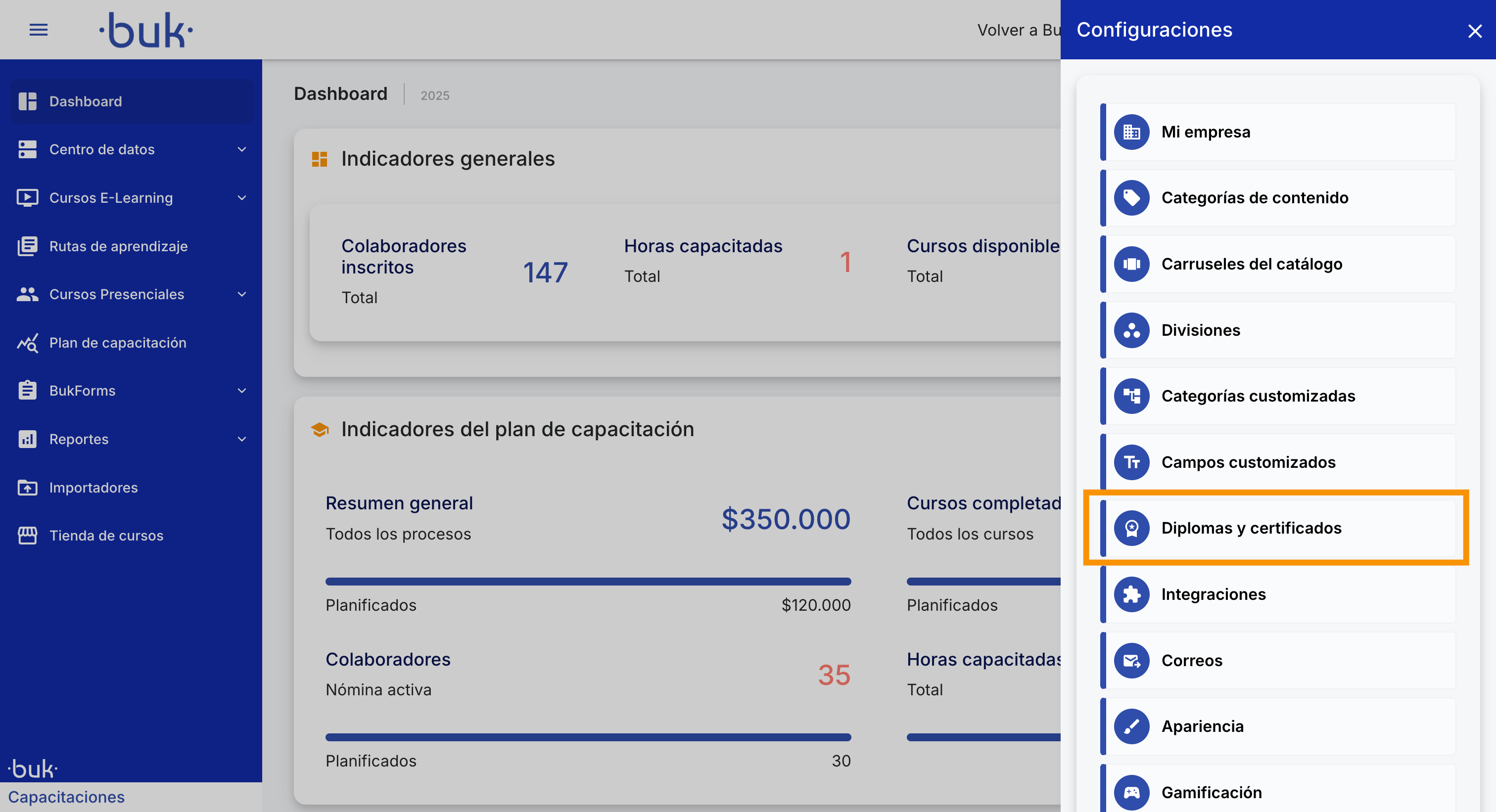Screen dimensions: 1496x812
Task: Click the Integraciones puzzle piece icon
Action: pos(1131,594)
